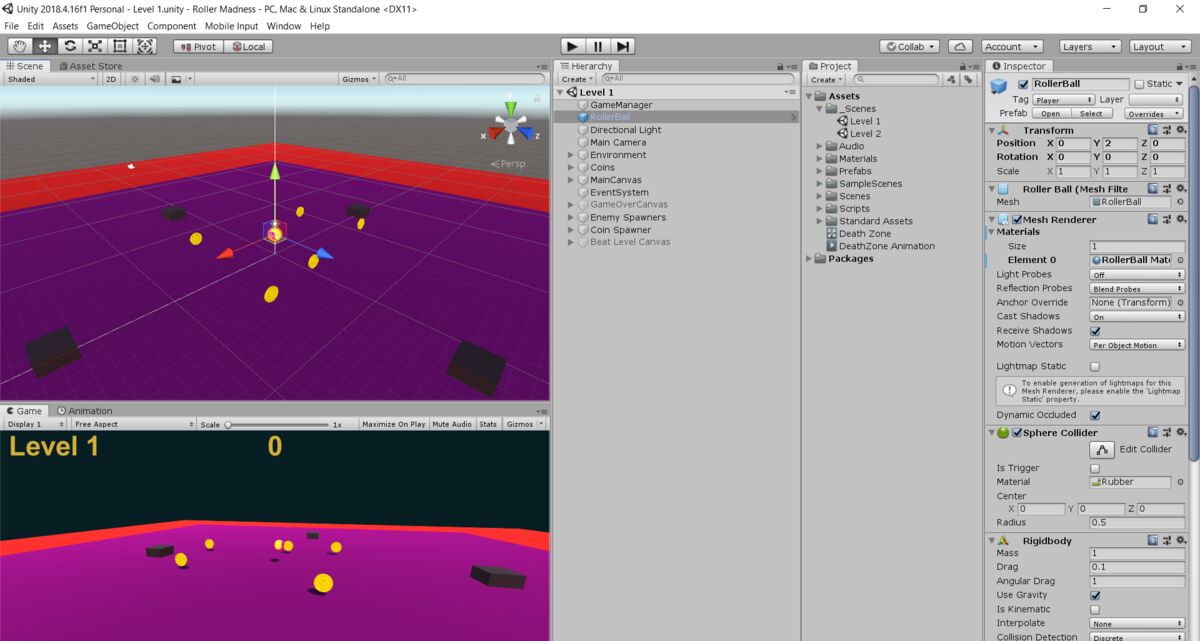This screenshot has height=641, width=1200.
Task: Open Sphere Collider settings gear
Action: click(x=1180, y=433)
